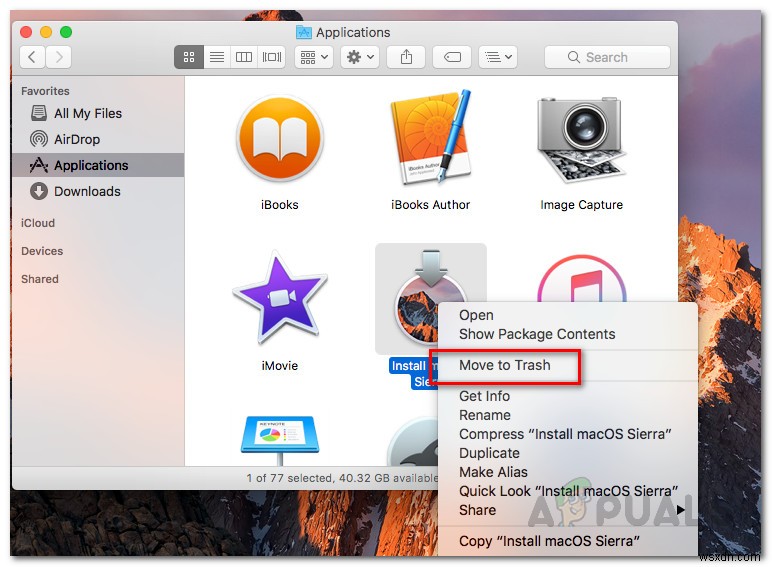Select the Install macOS Sierra app icon
The height and width of the screenshot is (567, 772).
(x=418, y=299)
